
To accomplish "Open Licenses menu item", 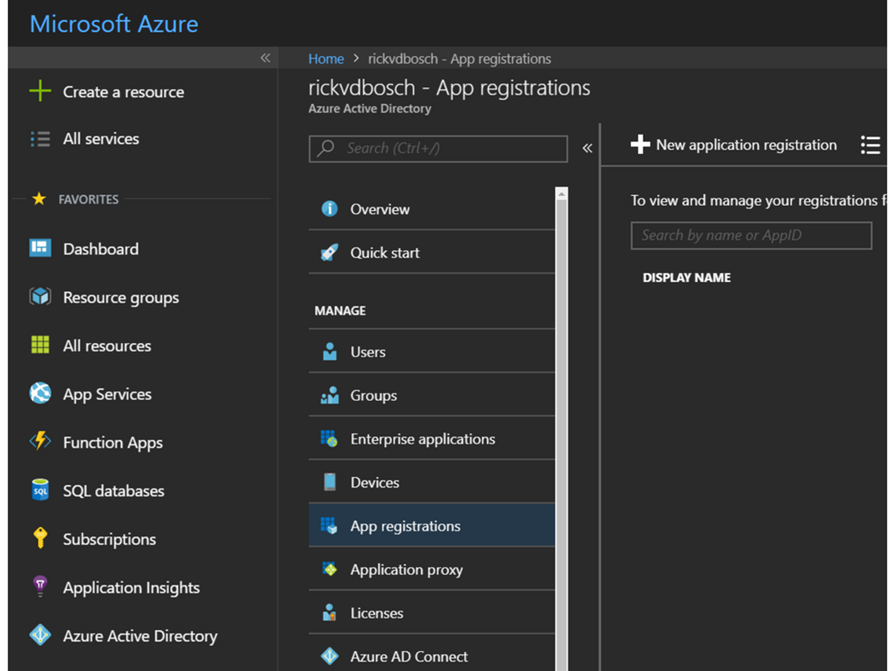I will point(432,612).
